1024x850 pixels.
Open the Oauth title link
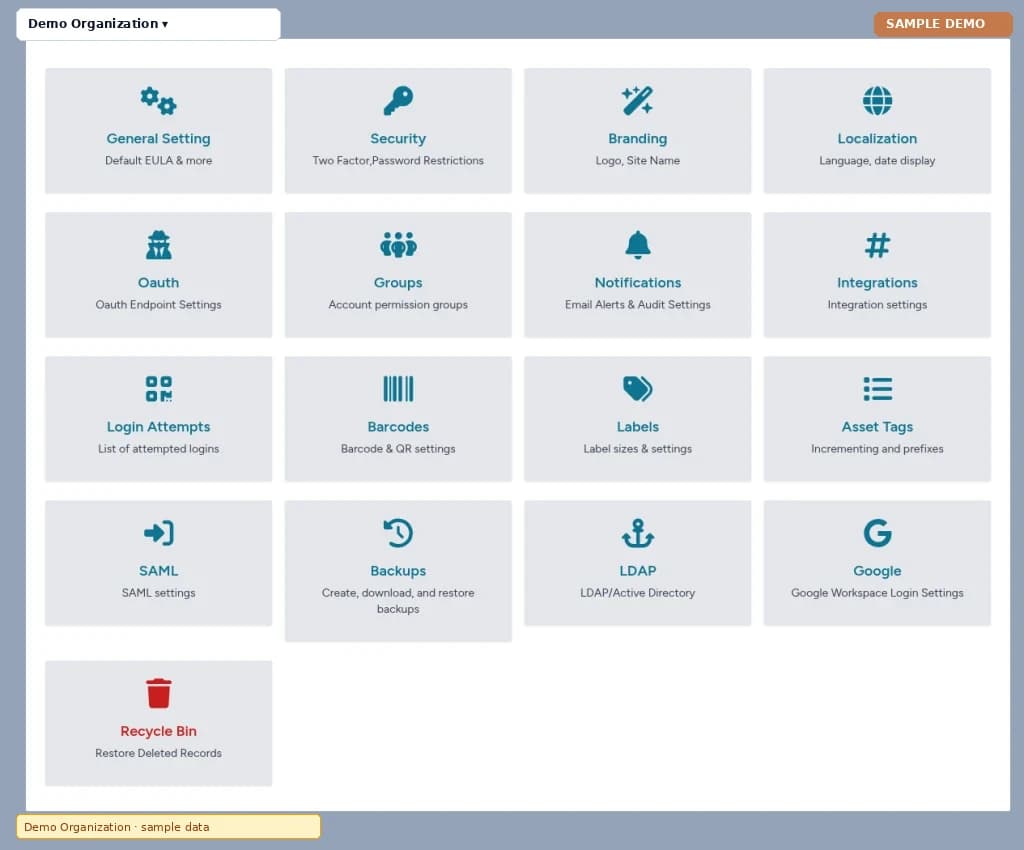158,283
